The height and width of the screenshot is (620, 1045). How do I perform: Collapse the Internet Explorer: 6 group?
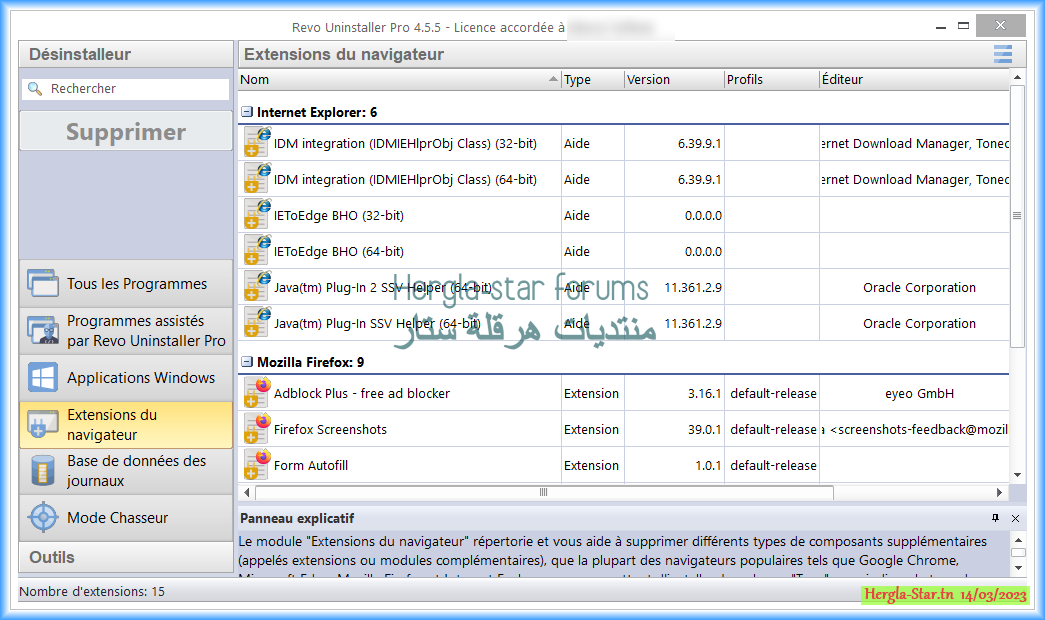click(x=247, y=112)
